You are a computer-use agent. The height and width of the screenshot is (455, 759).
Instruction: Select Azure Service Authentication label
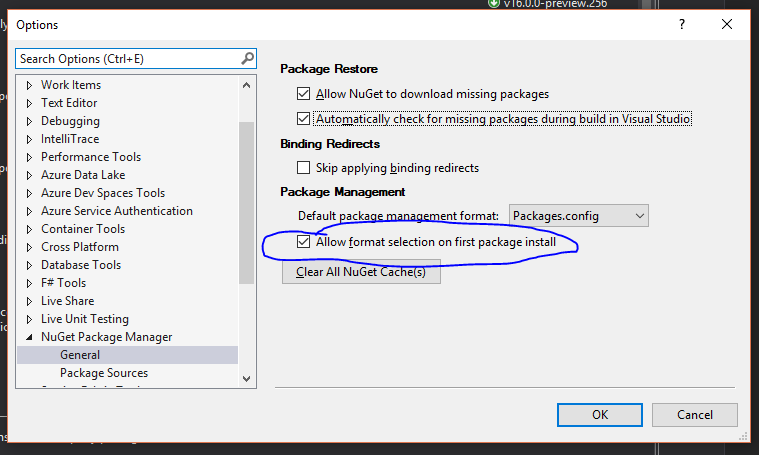tap(117, 211)
